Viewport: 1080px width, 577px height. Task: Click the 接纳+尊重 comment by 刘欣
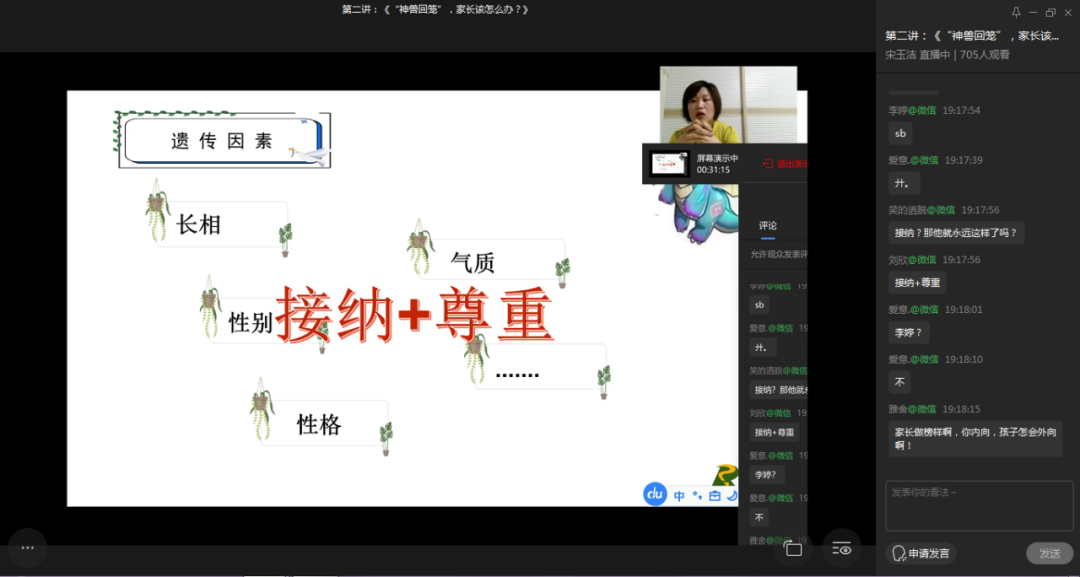coord(917,282)
